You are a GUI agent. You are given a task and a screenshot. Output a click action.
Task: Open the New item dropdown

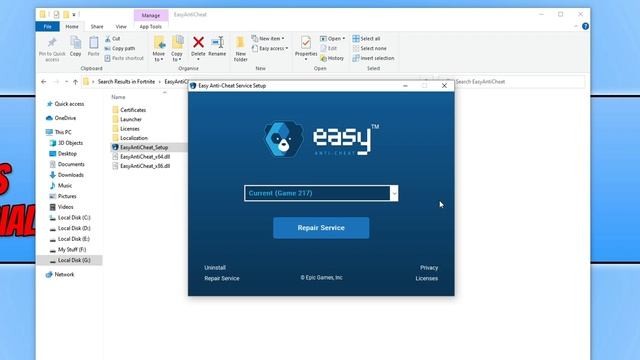coord(268,38)
